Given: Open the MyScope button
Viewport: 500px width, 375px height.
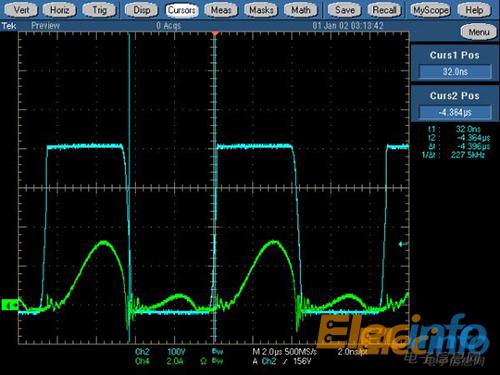Looking at the screenshot, I should pyautogui.click(x=430, y=10).
